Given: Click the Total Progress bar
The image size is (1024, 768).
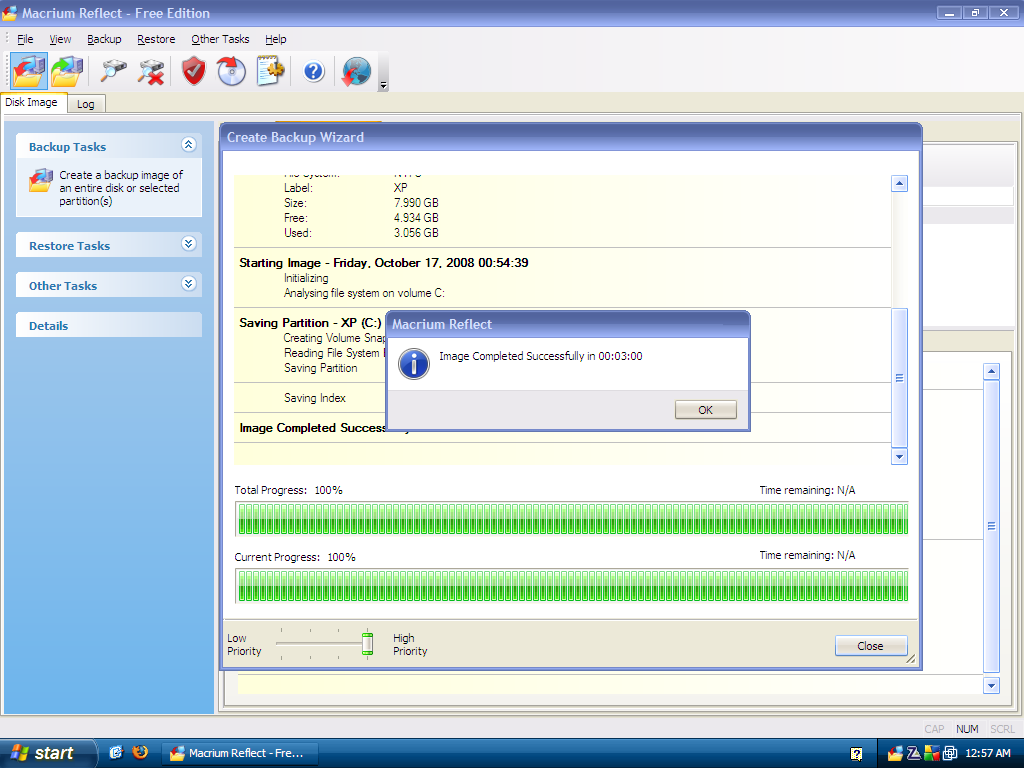Looking at the screenshot, I should click(572, 519).
